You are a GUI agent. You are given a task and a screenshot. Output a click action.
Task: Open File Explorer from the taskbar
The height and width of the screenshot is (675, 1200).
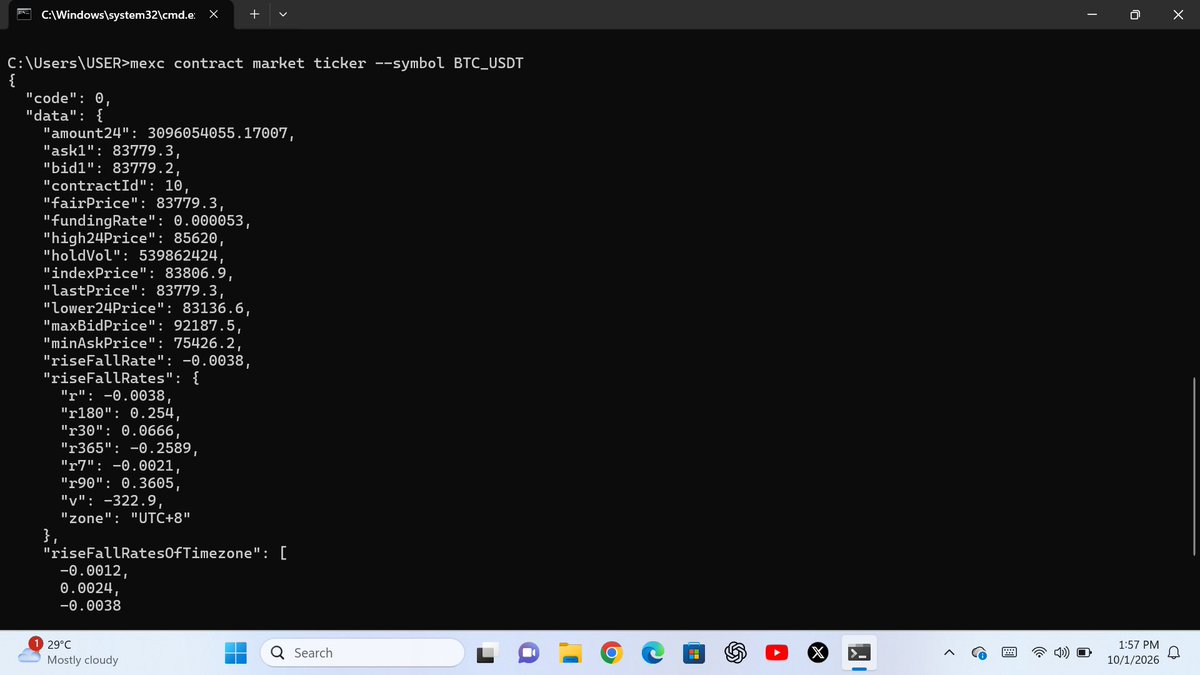570,653
